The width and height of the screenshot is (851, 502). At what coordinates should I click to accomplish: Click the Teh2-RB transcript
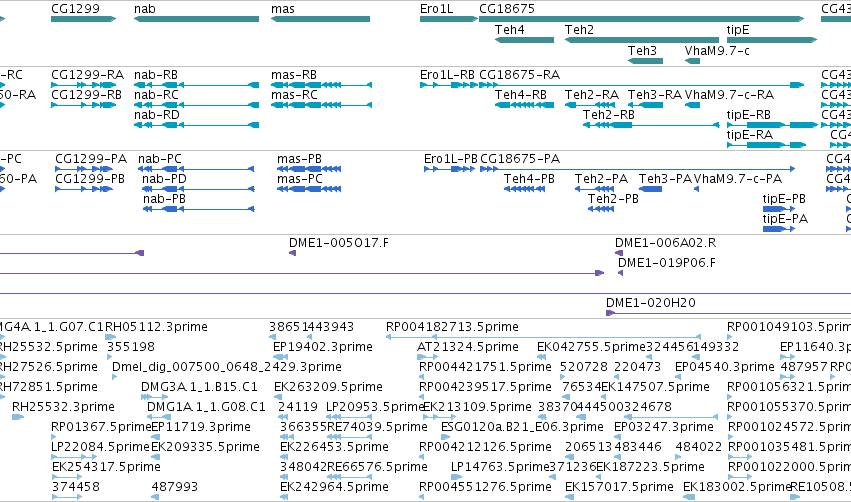(x=651, y=125)
